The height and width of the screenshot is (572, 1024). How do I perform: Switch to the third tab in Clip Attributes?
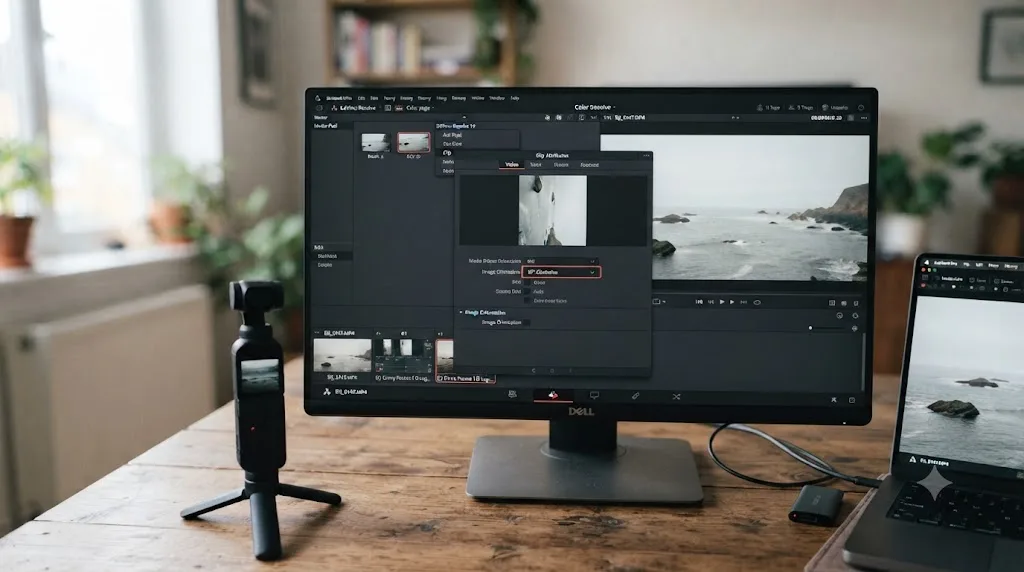point(561,165)
